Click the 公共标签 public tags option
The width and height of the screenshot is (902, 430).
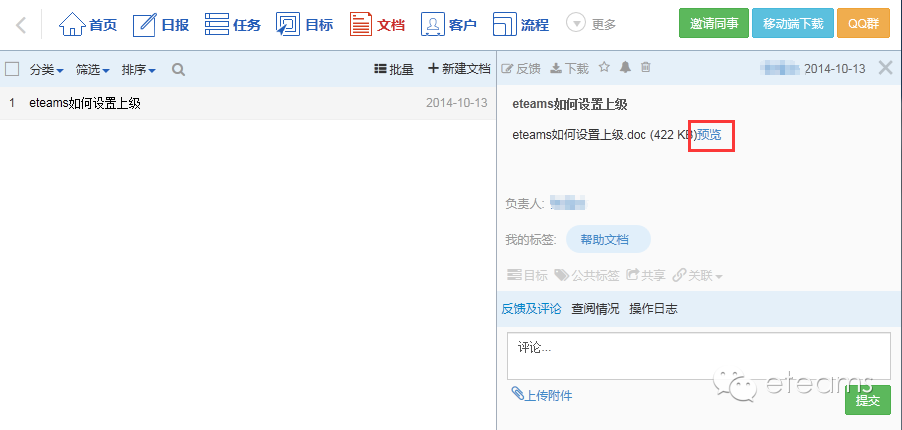(x=587, y=276)
